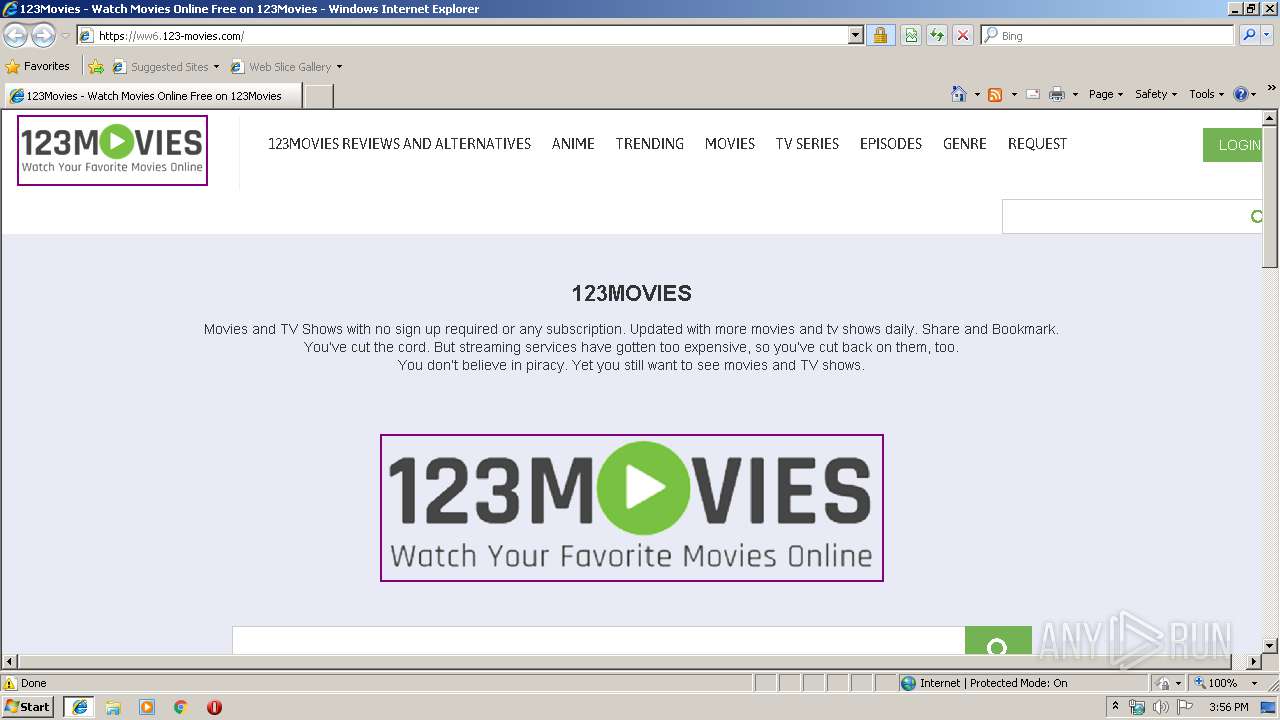The width and height of the screenshot is (1280, 720).
Task: Click the volume speaker tray icon
Action: pyautogui.click(x=1160, y=707)
